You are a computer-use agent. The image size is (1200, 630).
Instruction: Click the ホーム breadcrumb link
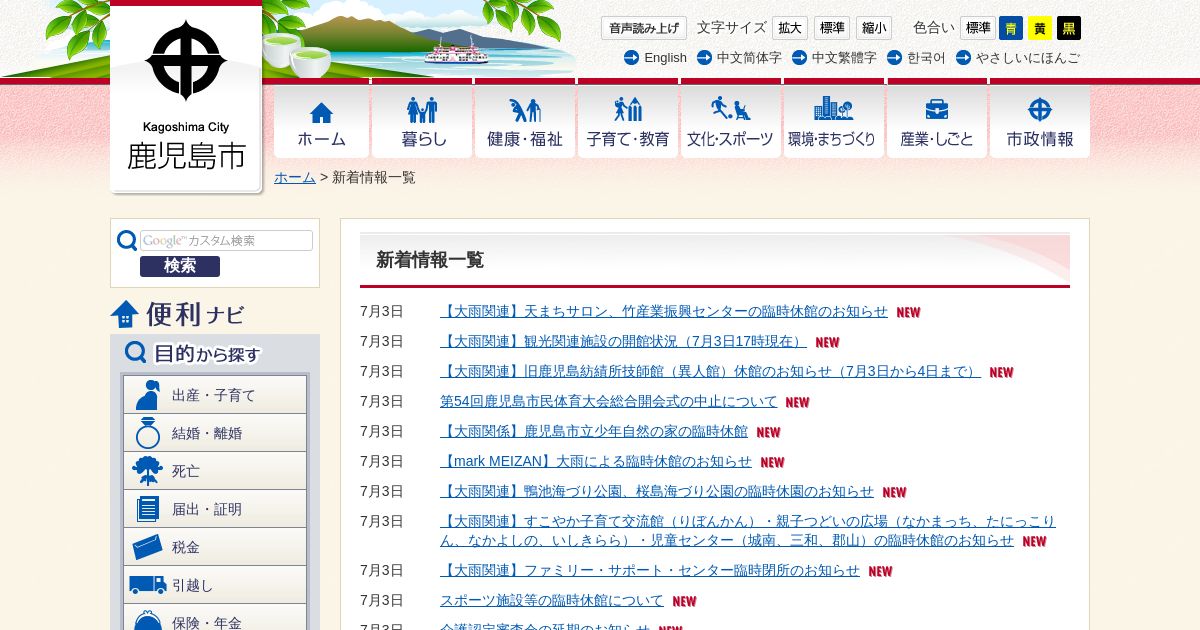(295, 177)
